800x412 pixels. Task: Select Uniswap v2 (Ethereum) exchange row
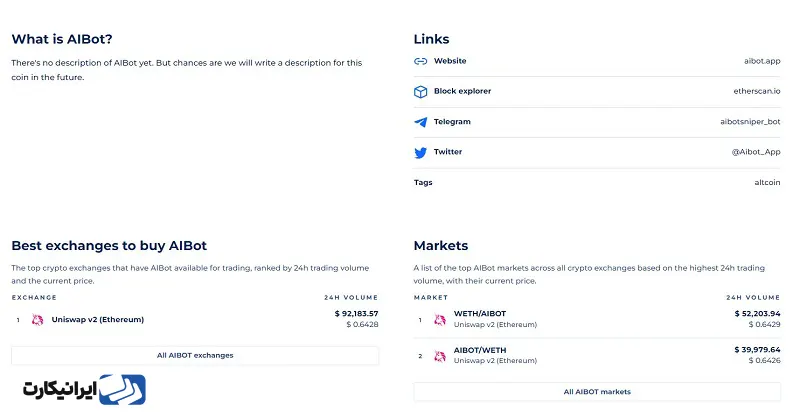click(195, 320)
